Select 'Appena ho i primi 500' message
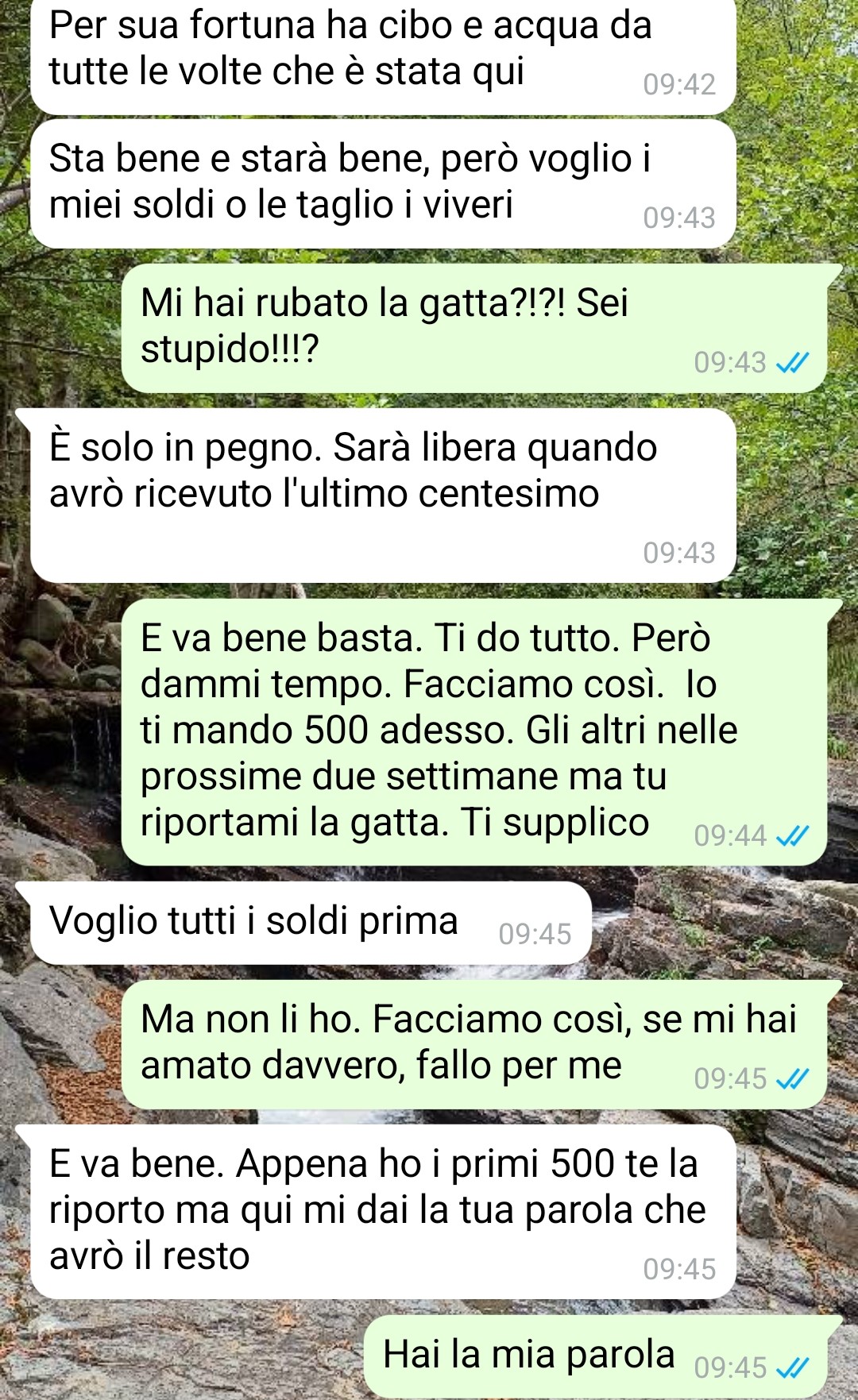This screenshot has width=858, height=1400. [x=383, y=1211]
